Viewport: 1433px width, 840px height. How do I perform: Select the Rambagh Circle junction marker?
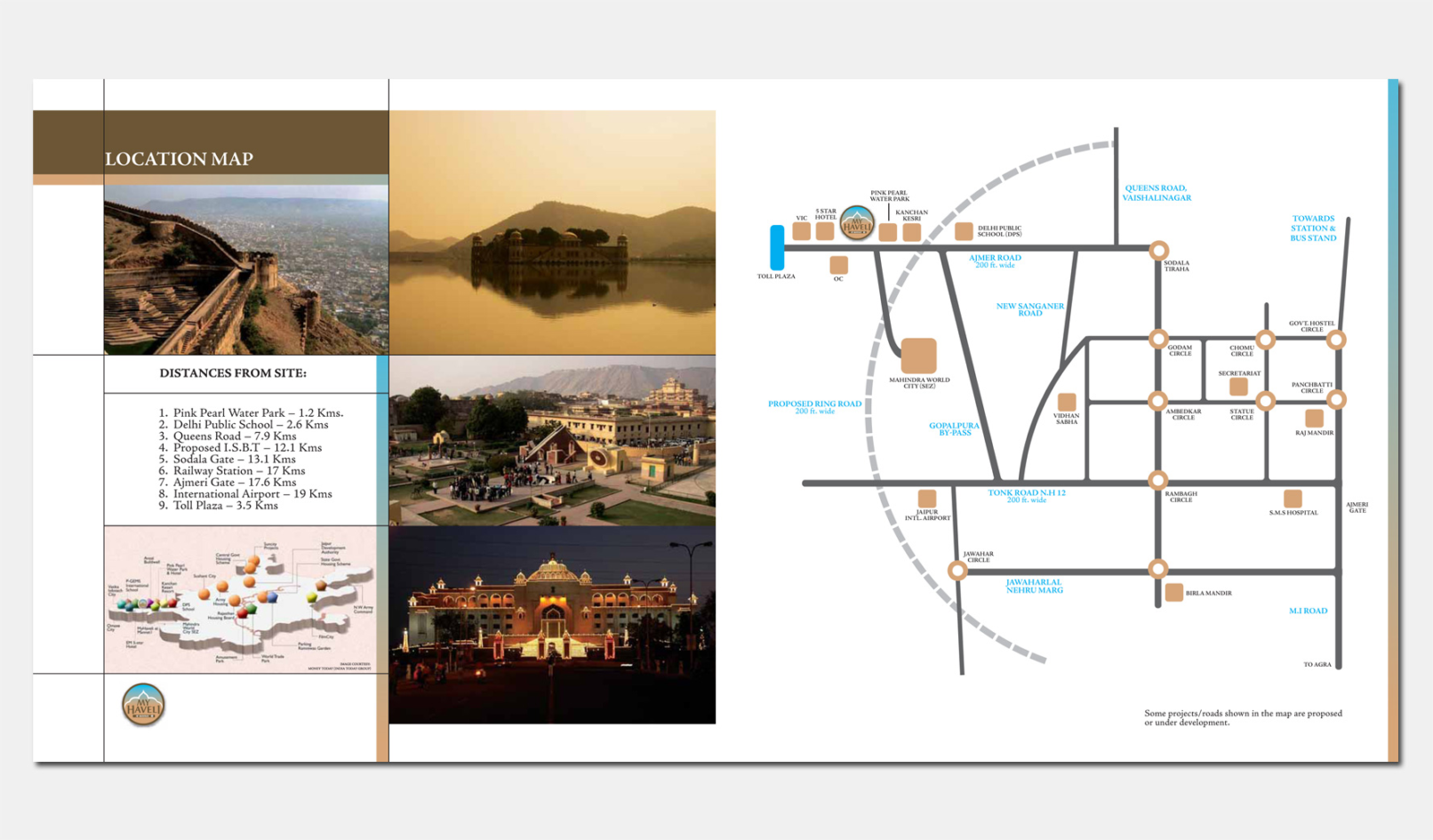click(1157, 480)
